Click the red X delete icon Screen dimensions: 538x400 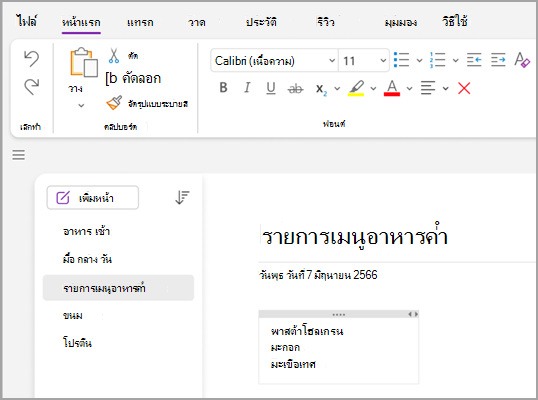464,88
